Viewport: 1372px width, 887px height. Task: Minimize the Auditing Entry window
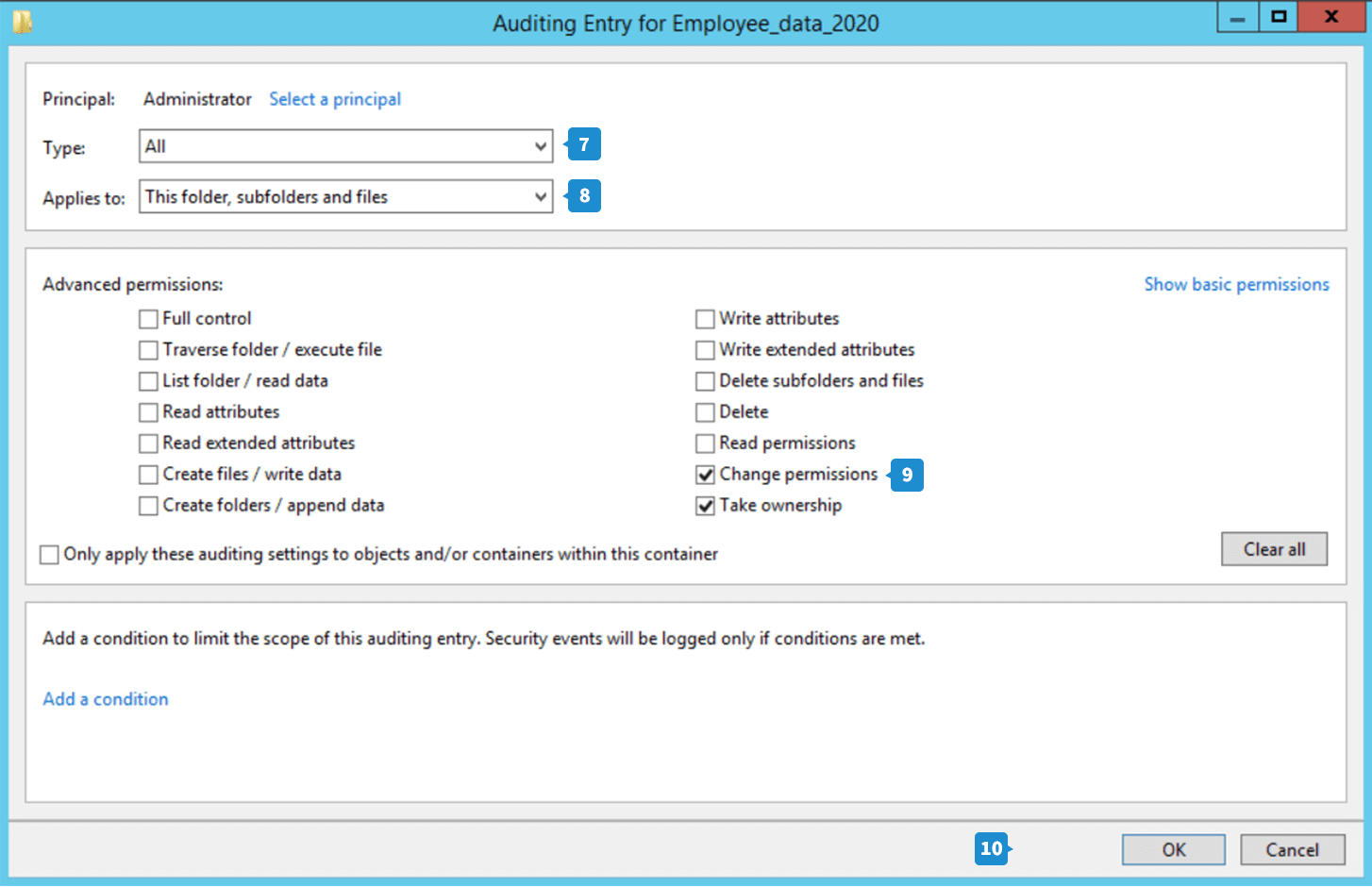(x=1237, y=17)
